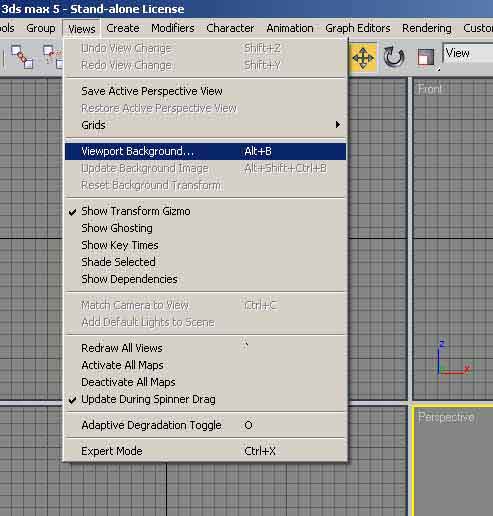This screenshot has height=516, width=493.
Task: Click the Unlink Selection toolbar icon
Action: point(53,57)
